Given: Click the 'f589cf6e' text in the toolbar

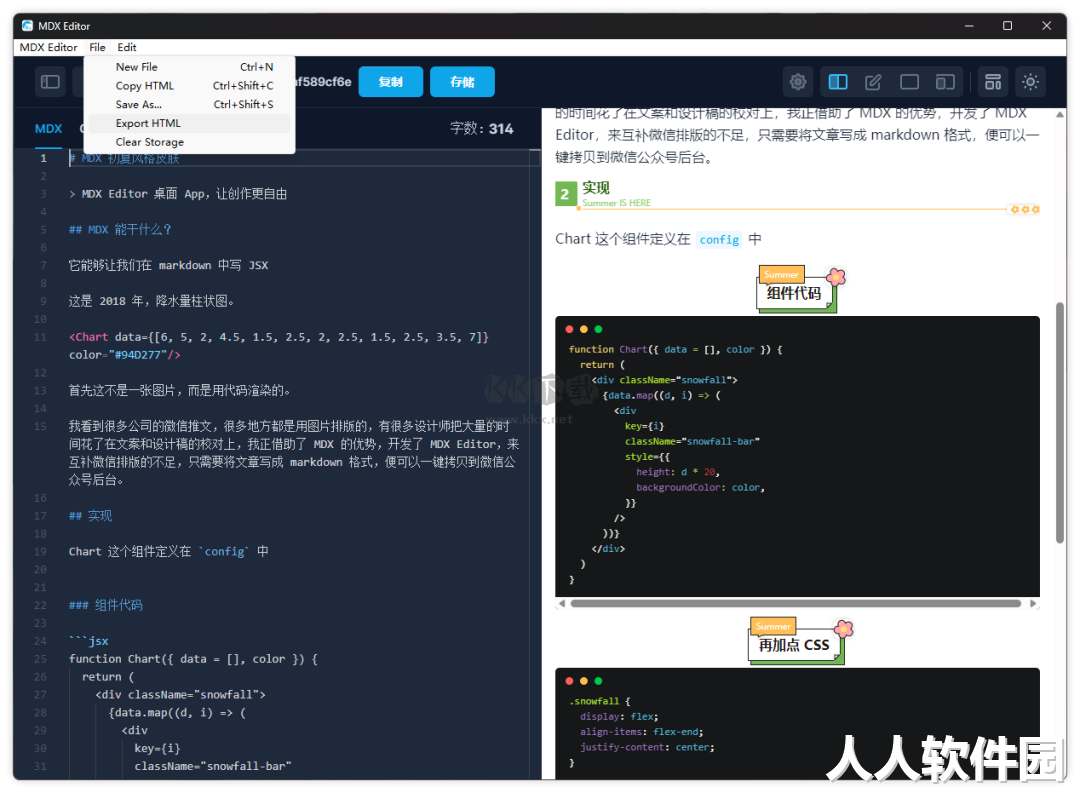Looking at the screenshot, I should click(322, 82).
